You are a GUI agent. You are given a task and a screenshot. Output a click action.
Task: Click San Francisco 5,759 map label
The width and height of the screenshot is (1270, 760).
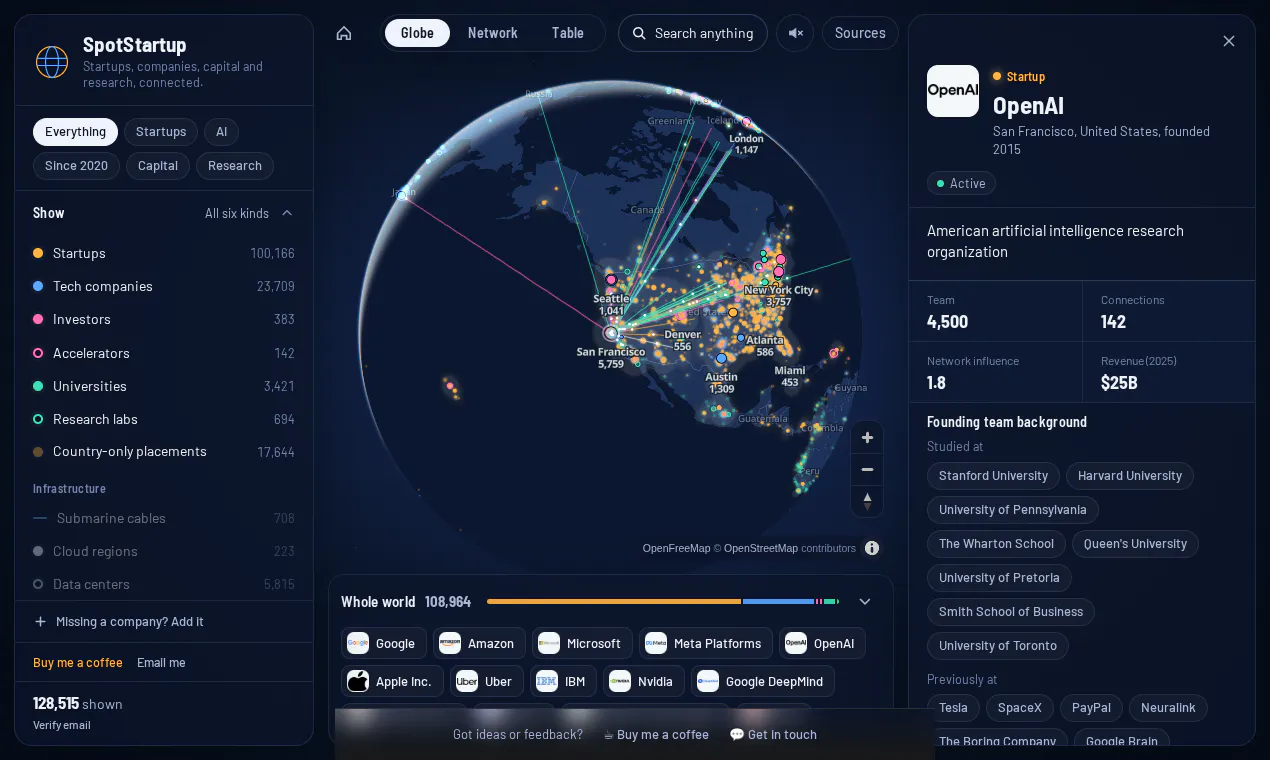(x=611, y=358)
